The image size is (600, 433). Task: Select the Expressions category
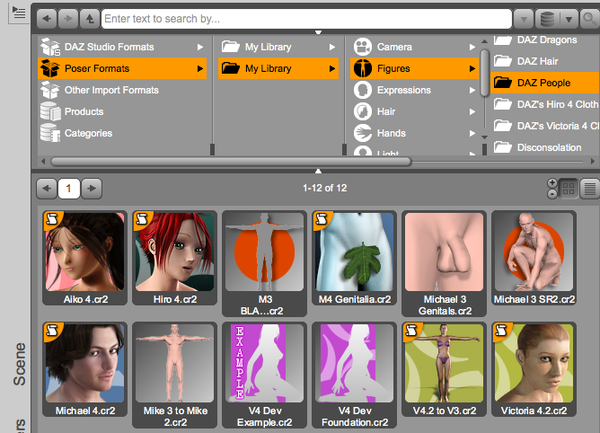point(414,90)
